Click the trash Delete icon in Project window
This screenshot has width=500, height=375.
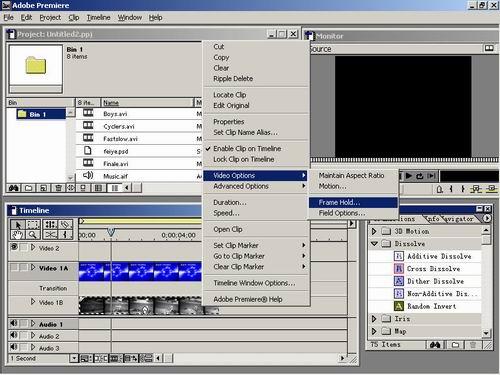(x=58, y=188)
